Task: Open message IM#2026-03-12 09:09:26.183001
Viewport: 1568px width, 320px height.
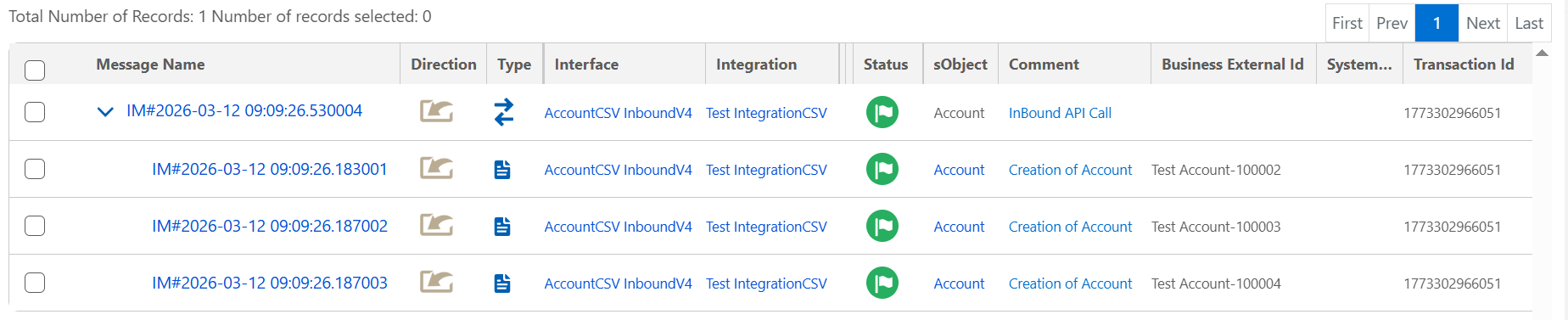Action: (270, 169)
